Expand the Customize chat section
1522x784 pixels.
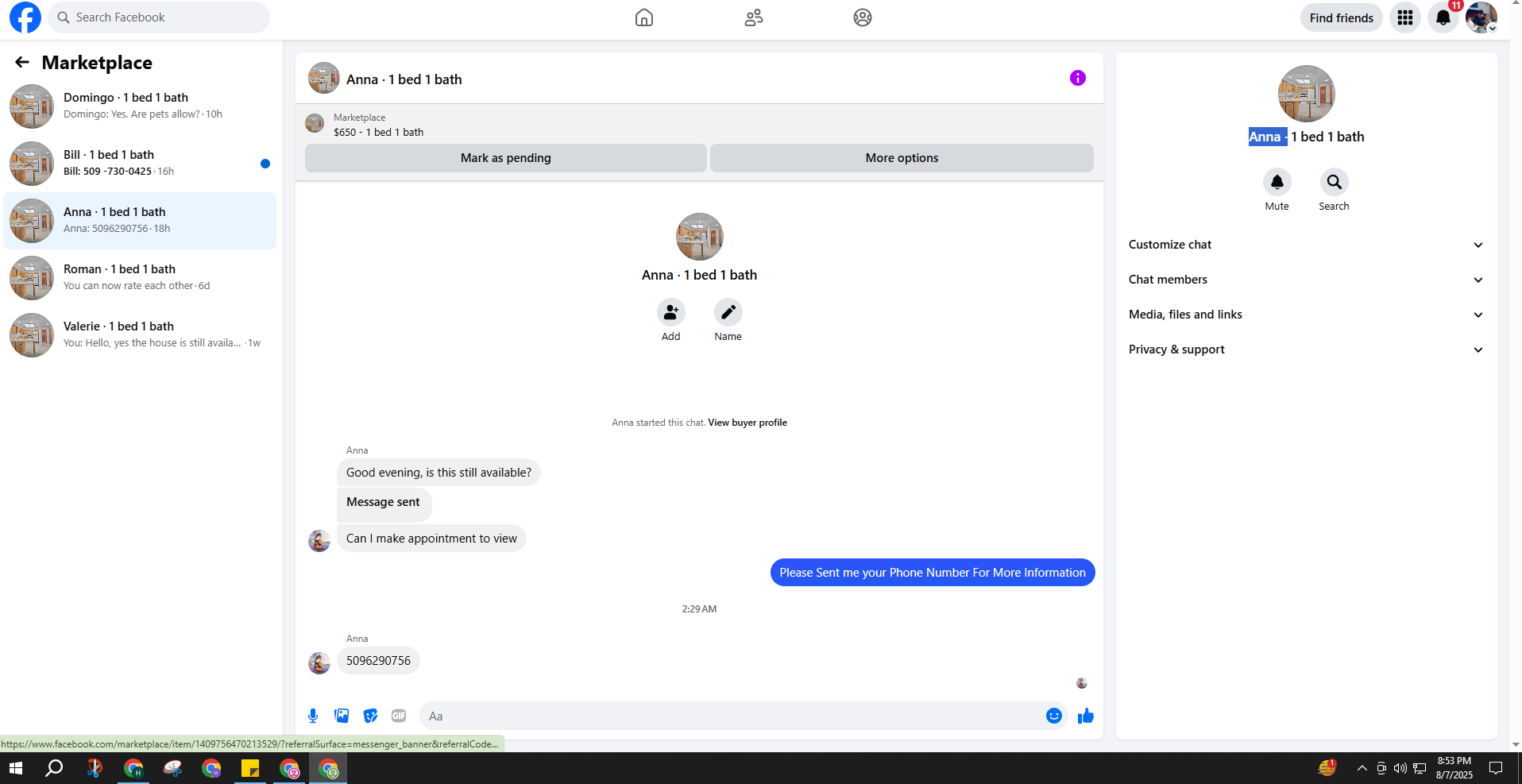(1307, 245)
